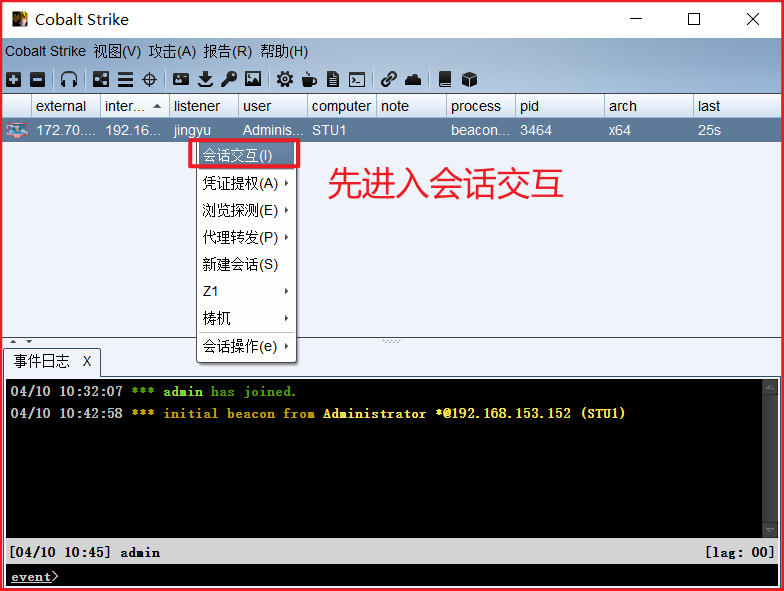
Task: Collapse the top pane with the split up arrow
Action: [x=13, y=342]
